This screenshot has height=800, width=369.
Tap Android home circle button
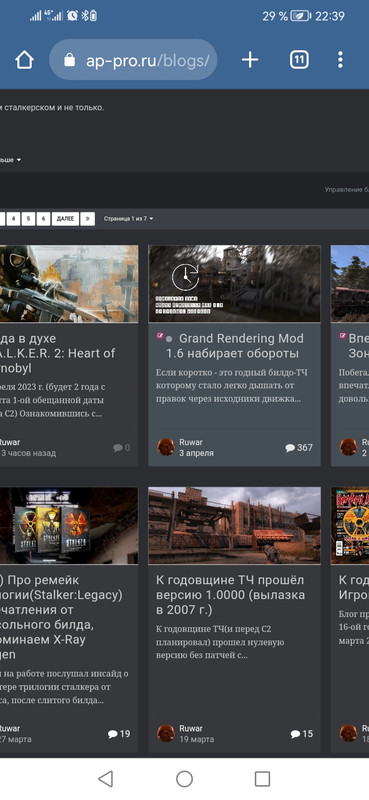[x=184, y=779]
